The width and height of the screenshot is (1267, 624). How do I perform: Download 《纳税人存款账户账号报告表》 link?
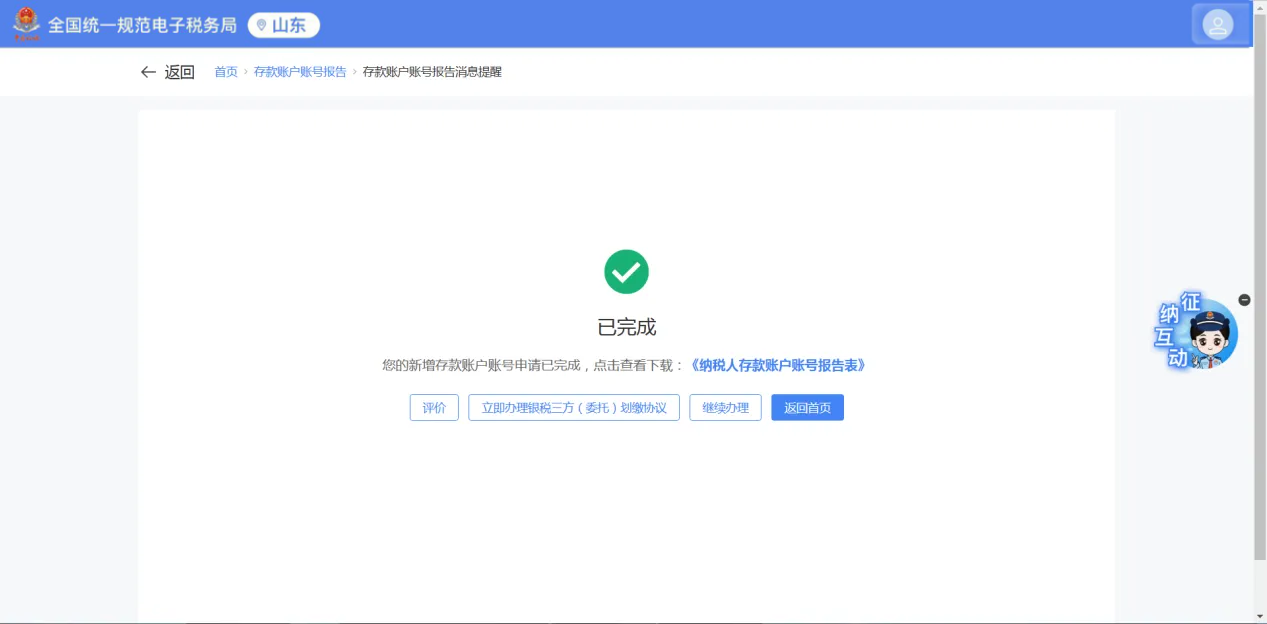(777, 365)
